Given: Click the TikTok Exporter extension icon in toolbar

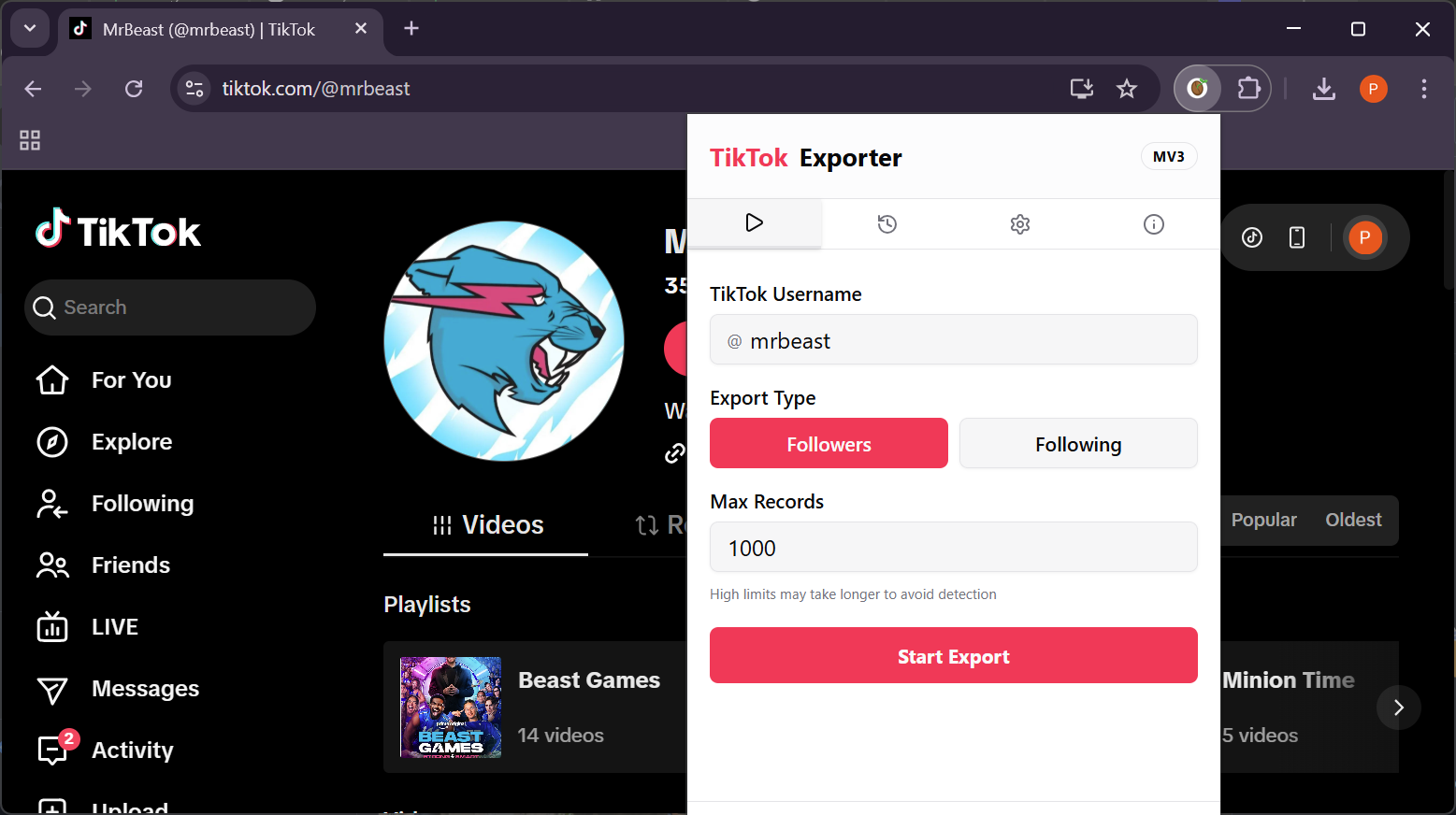Looking at the screenshot, I should (x=1198, y=89).
